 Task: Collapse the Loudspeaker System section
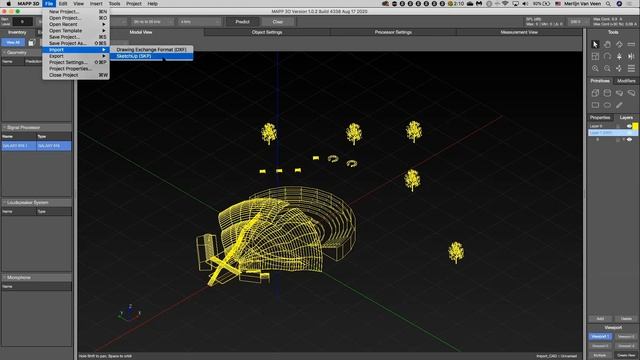(4, 202)
